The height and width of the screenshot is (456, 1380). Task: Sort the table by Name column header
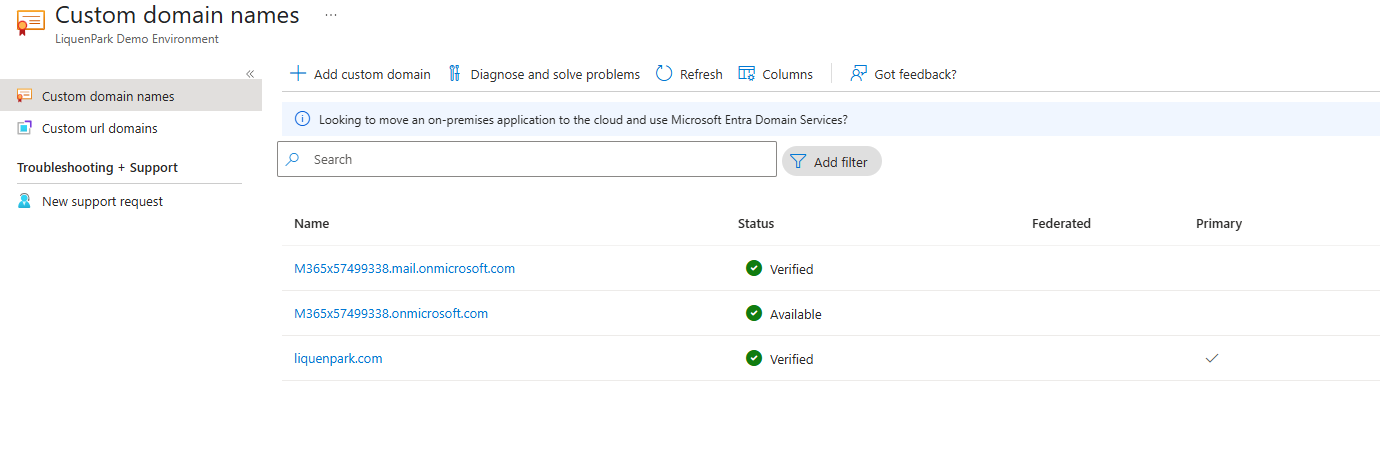(x=311, y=224)
